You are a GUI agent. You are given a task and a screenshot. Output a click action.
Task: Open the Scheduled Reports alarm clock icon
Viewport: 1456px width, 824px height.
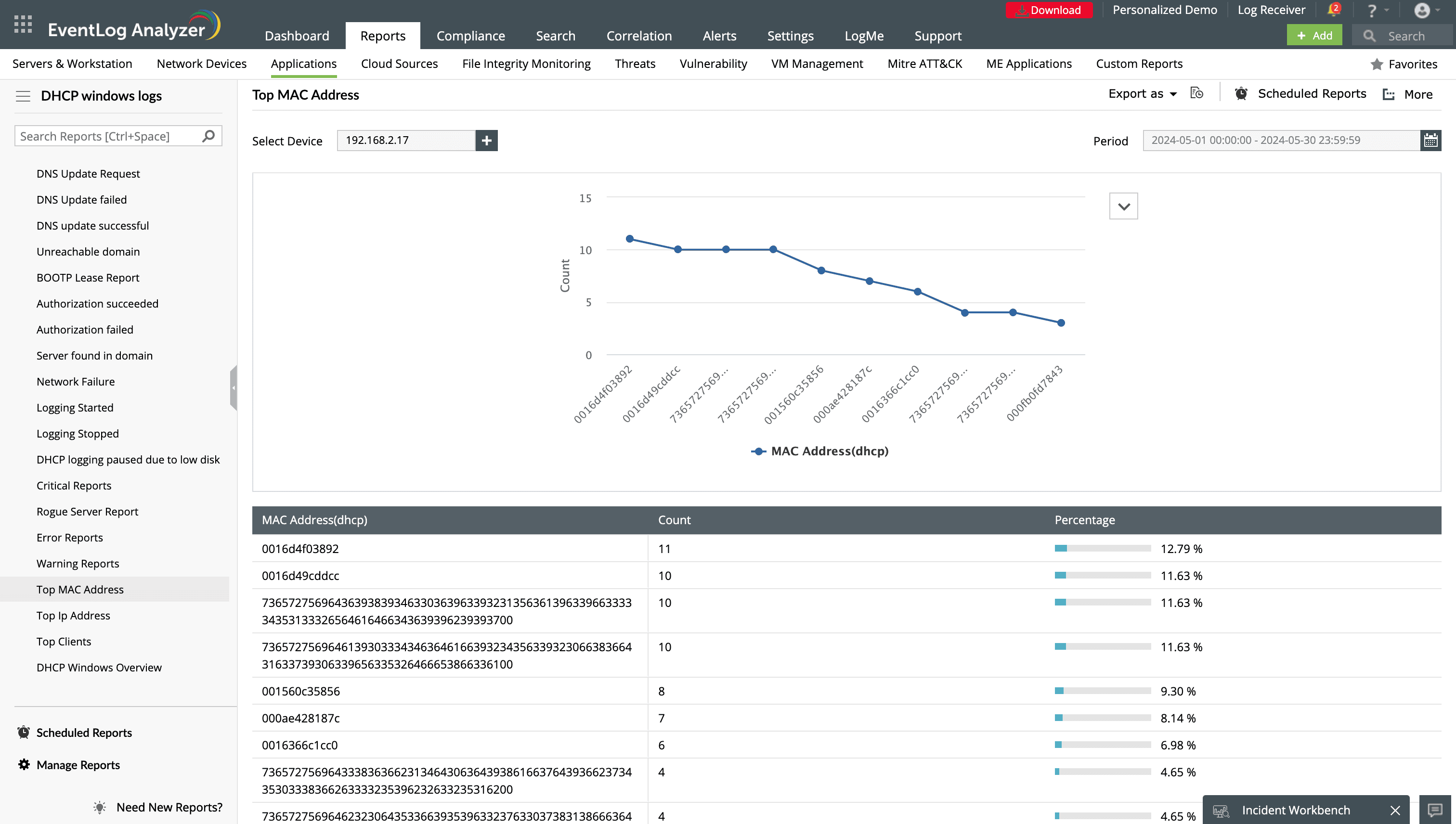point(1241,93)
